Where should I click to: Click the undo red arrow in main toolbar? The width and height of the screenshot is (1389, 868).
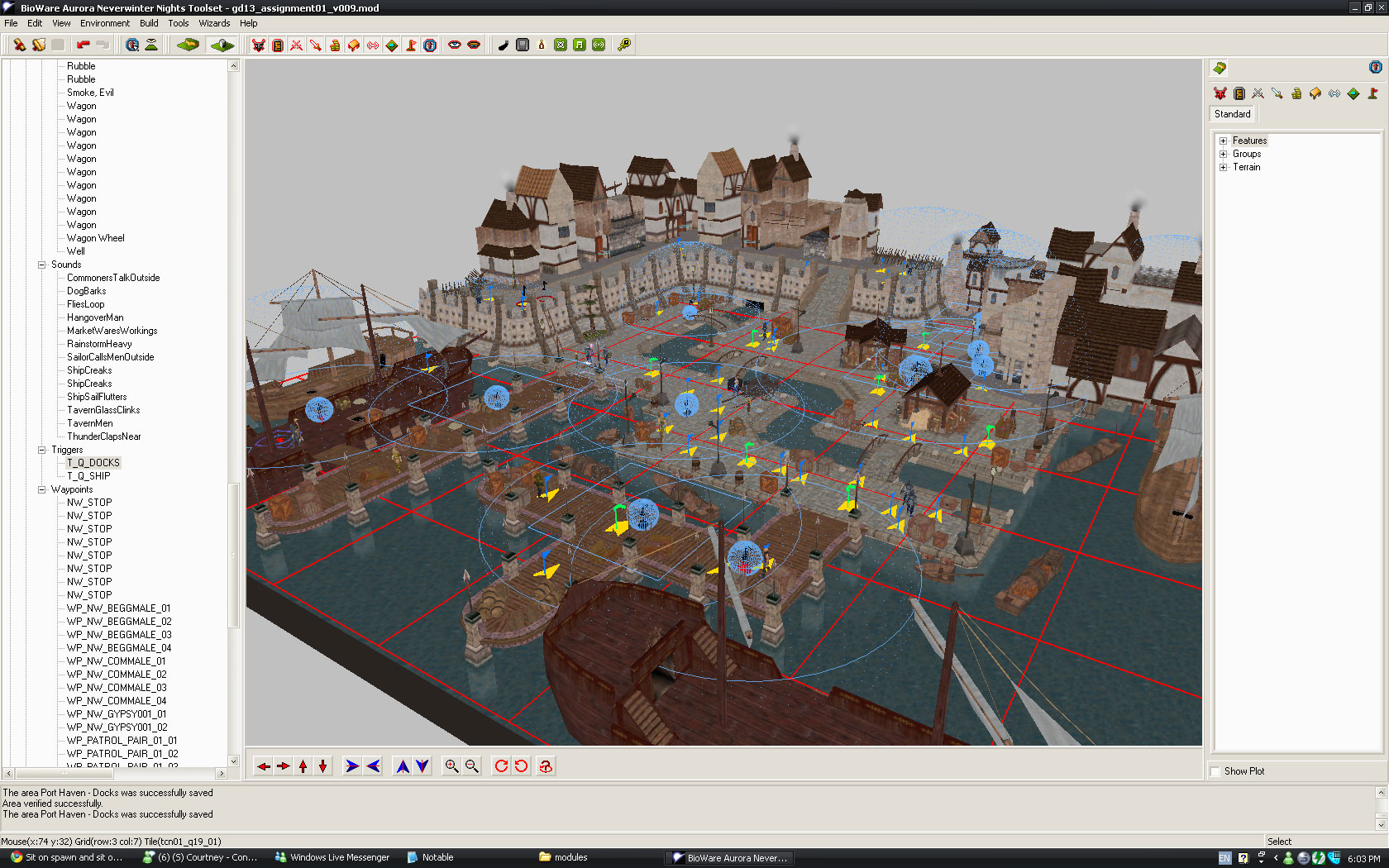(84, 45)
